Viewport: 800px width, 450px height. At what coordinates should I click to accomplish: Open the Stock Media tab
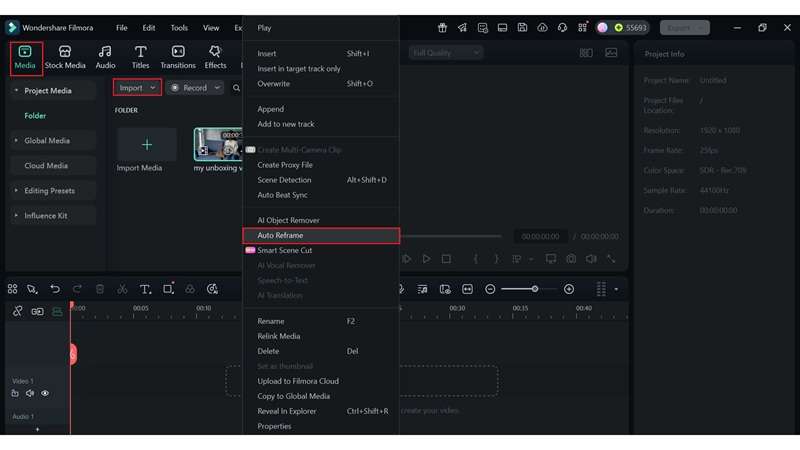(65, 58)
